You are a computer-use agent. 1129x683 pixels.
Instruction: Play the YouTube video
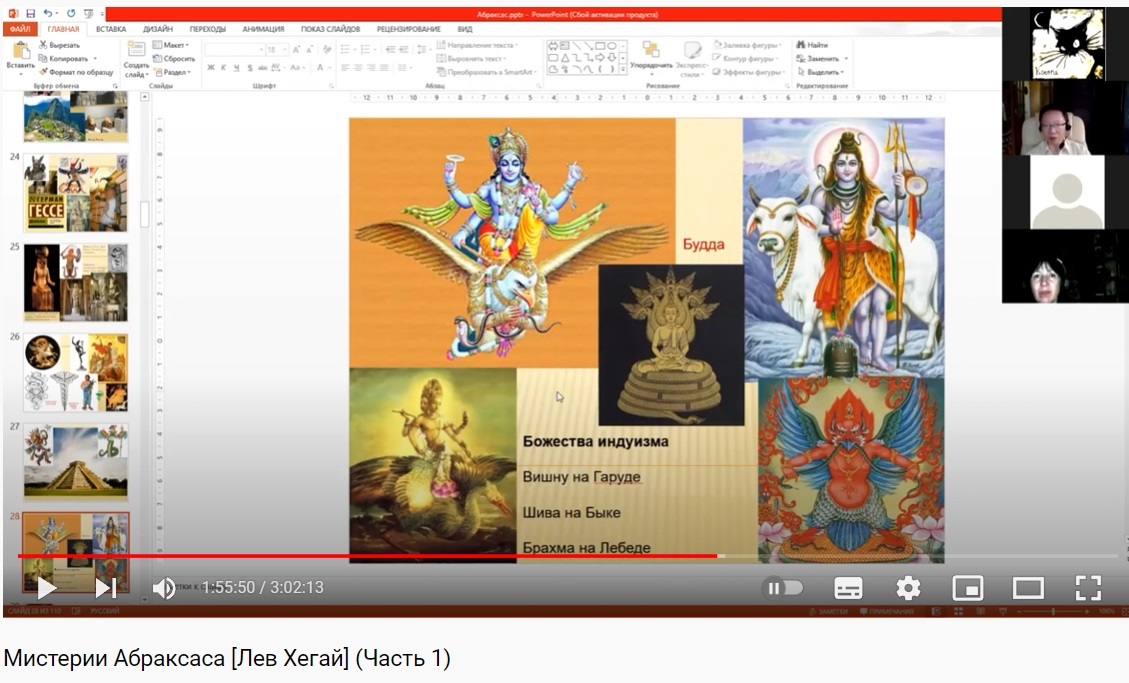click(47, 588)
